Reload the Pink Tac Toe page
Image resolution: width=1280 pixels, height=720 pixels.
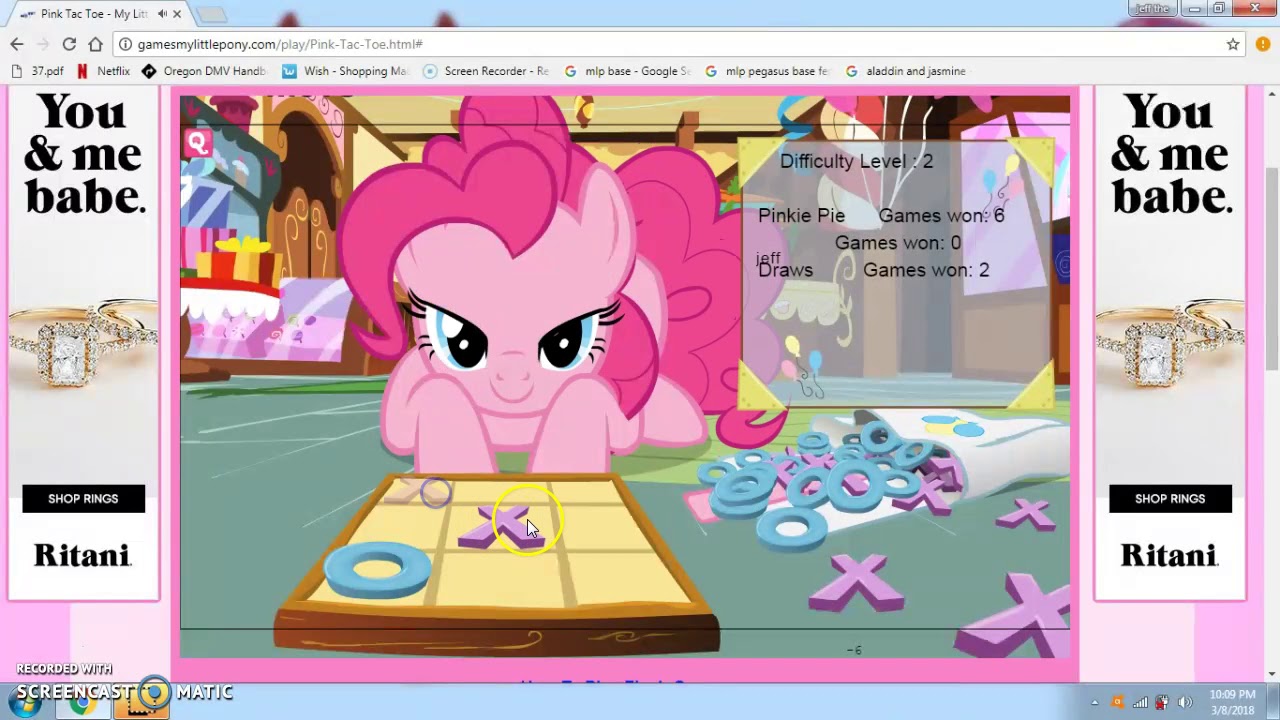point(69,44)
